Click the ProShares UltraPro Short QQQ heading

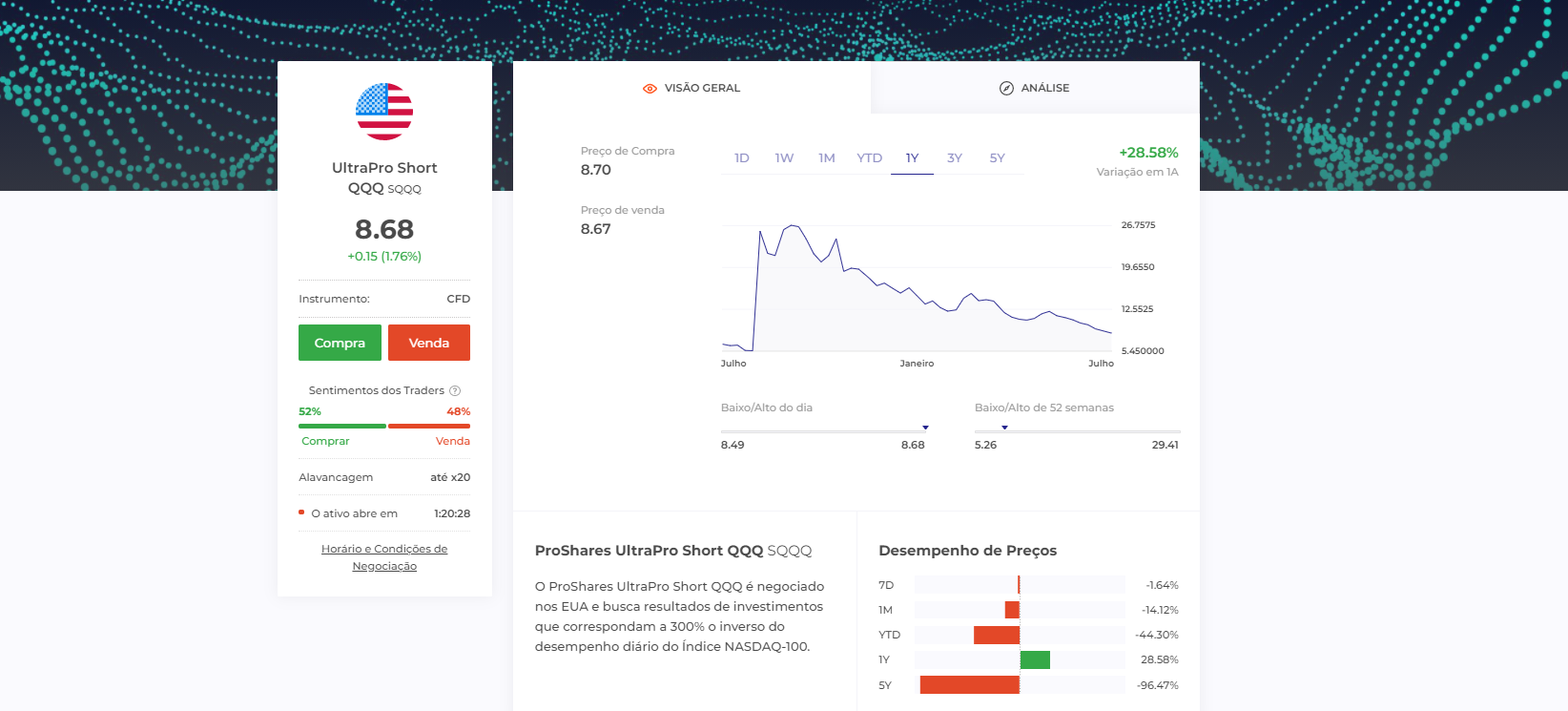coord(673,551)
